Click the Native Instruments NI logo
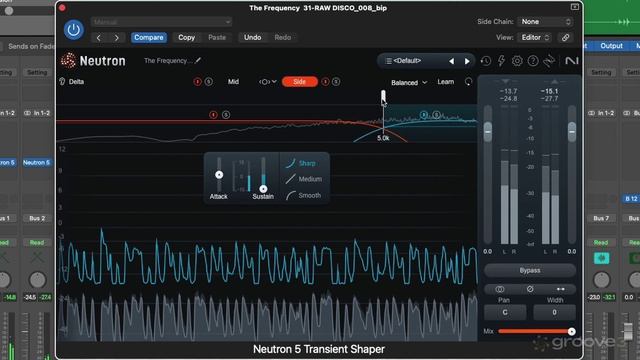This screenshot has height=360, width=640. (x=572, y=61)
